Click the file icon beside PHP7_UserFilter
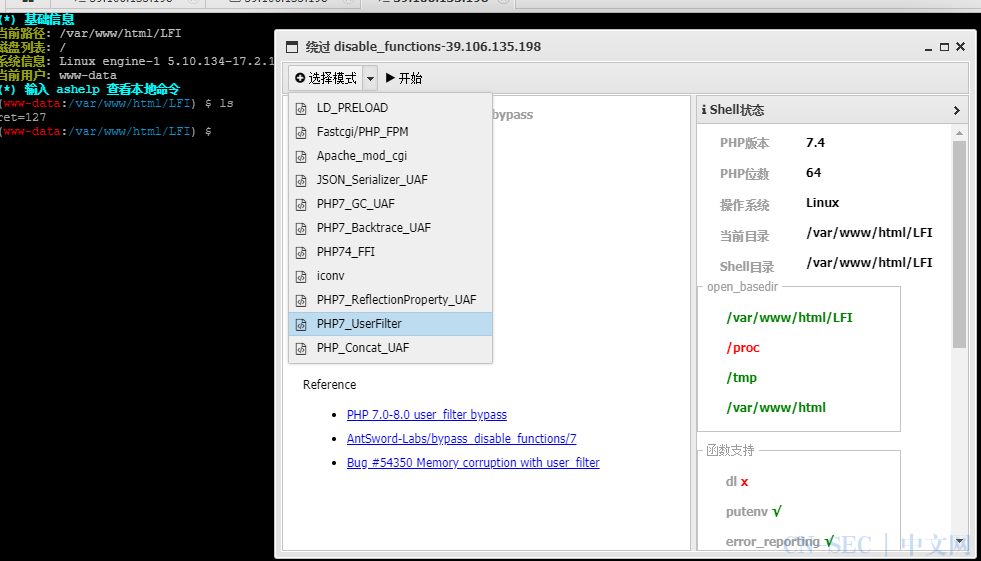 302,324
